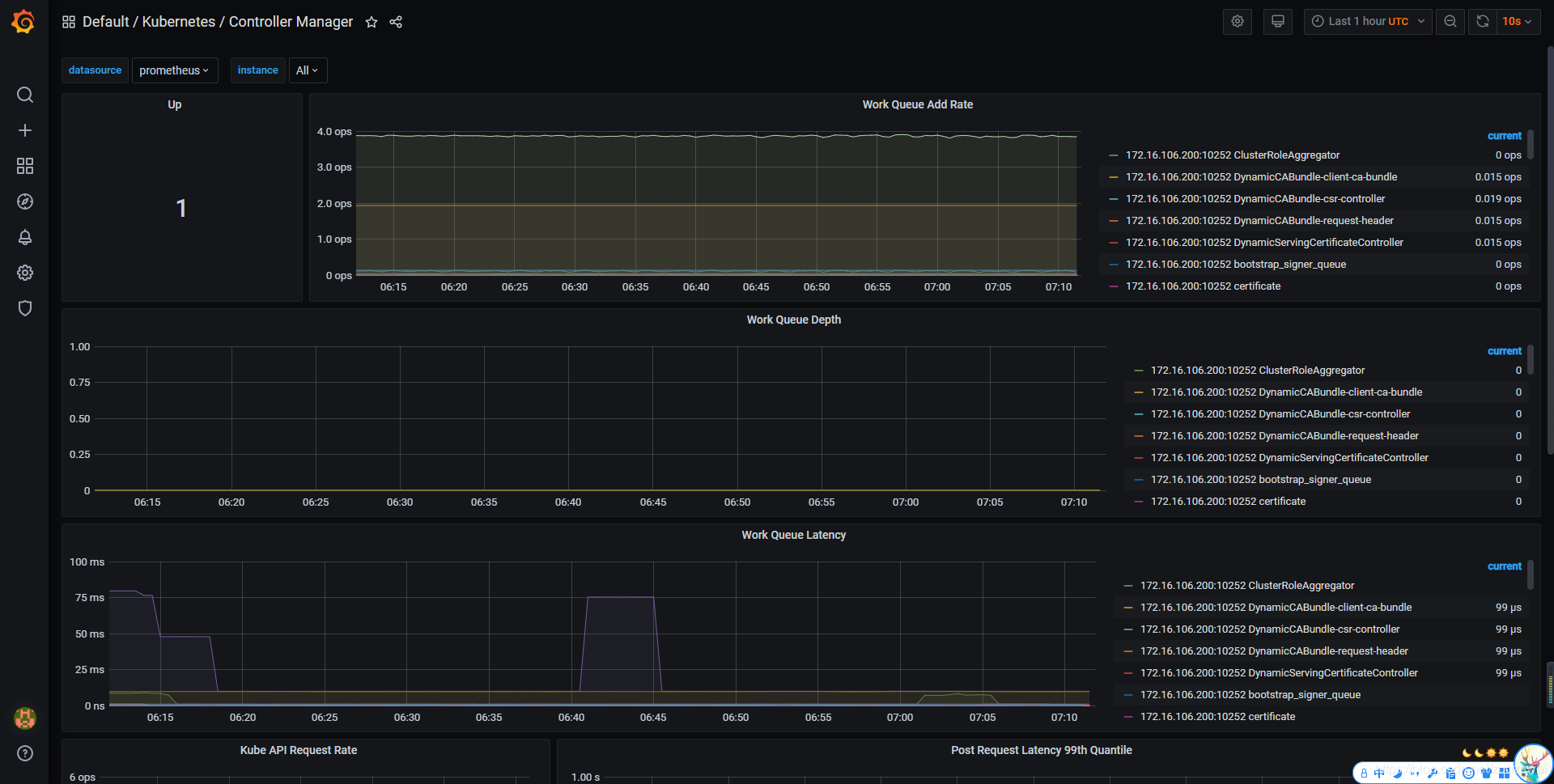The width and height of the screenshot is (1554, 784).
Task: Sort Add Rate legend by current
Action: click(x=1505, y=136)
